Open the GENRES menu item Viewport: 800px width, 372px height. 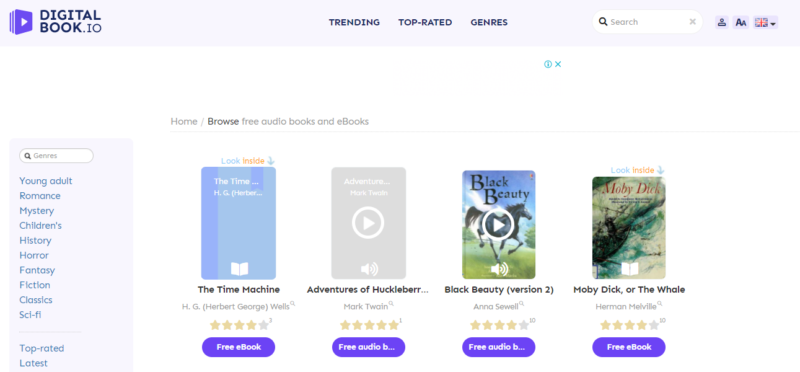[x=489, y=22]
